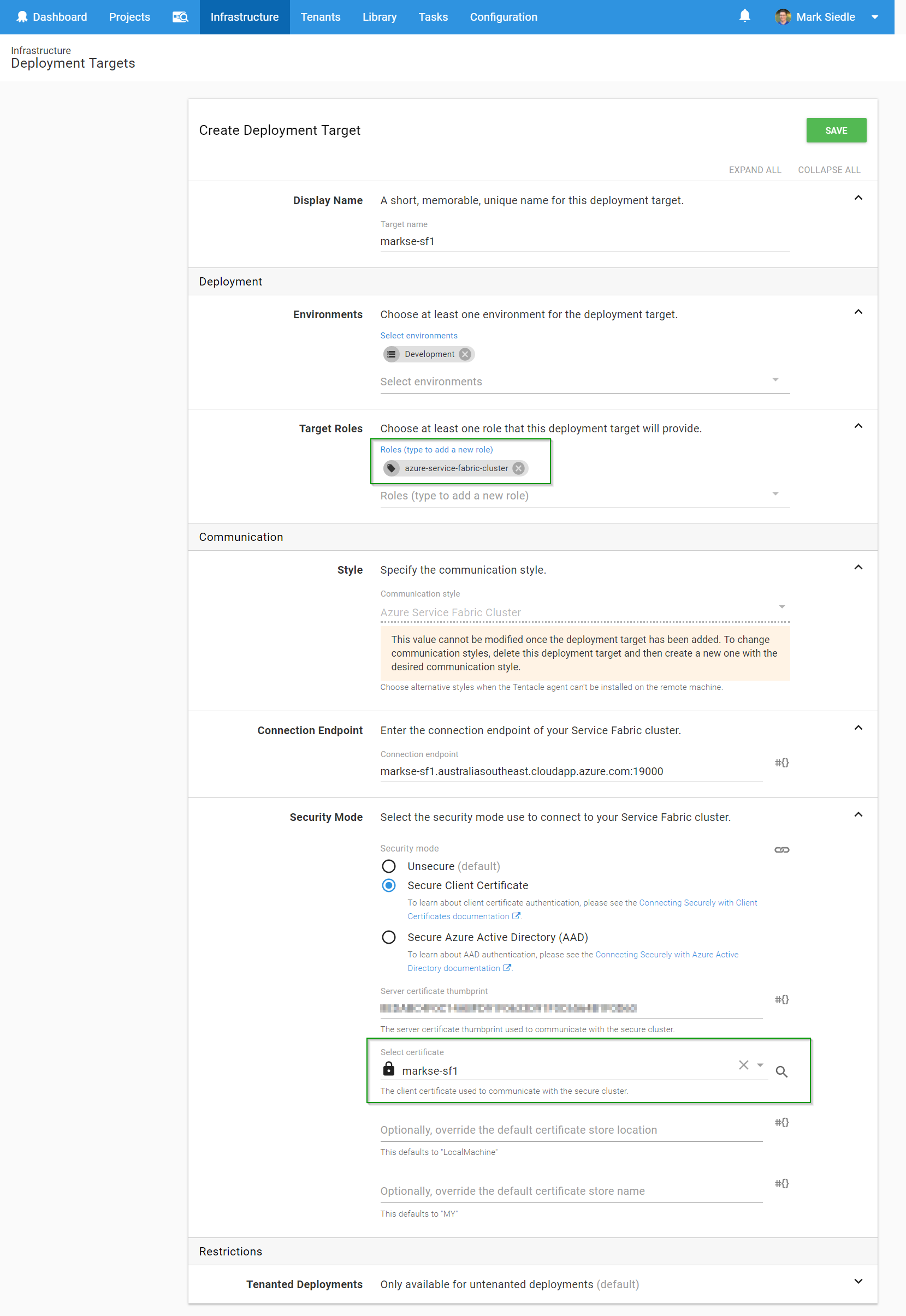
Task: Open the search icon in the navigation bar
Action: [180, 17]
